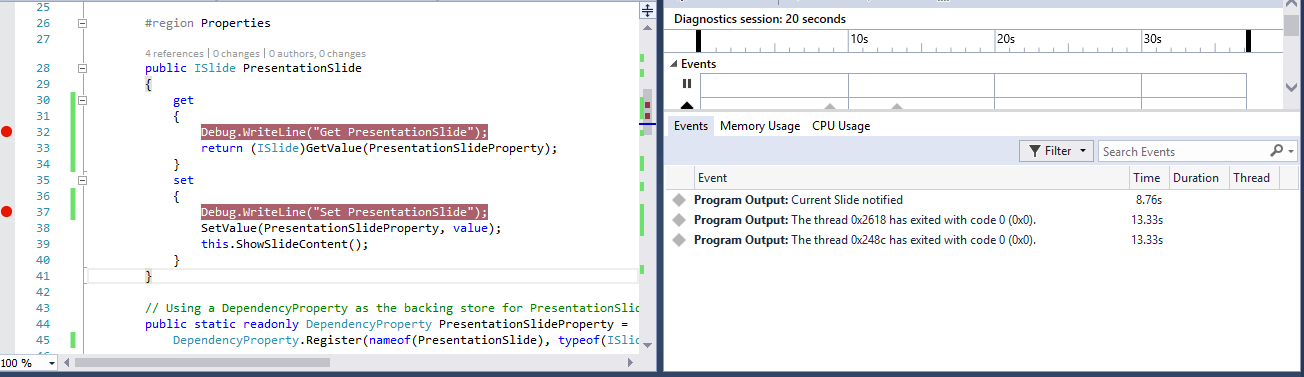Image resolution: width=1304 pixels, height=377 pixels.
Task: Click the Debug.WriteLine "Set PresentationSlide" statement
Action: point(344,212)
